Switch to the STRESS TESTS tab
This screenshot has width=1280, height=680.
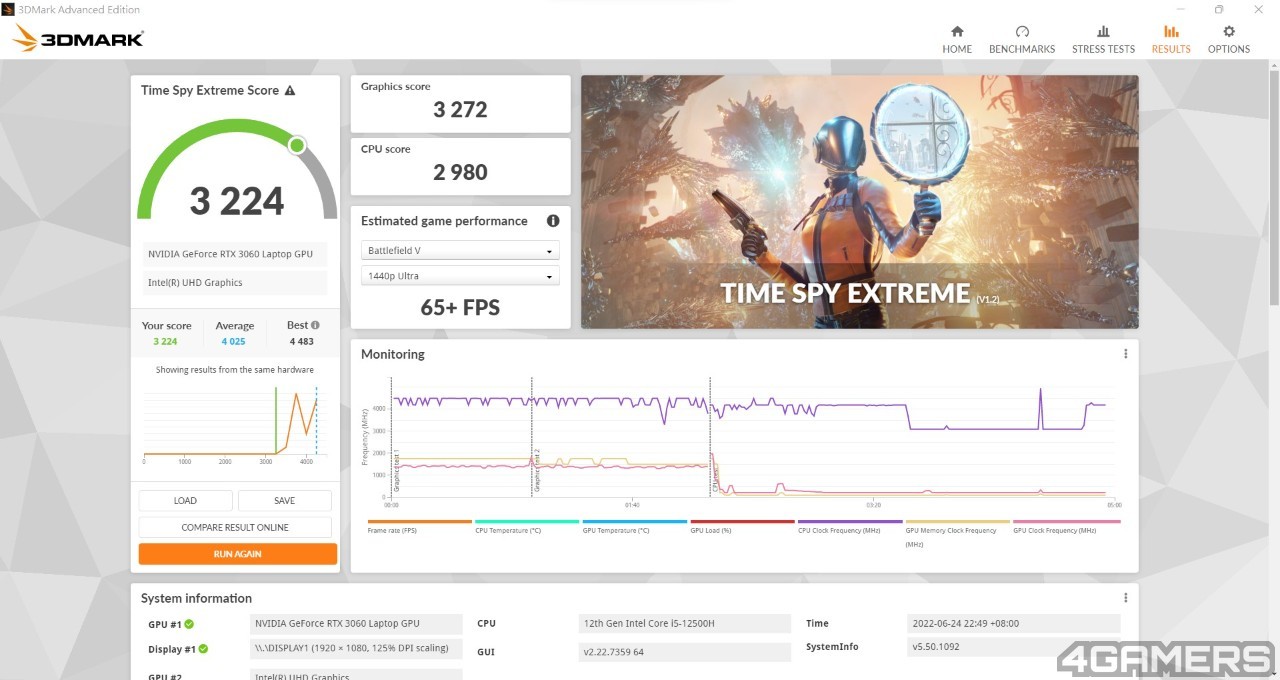pyautogui.click(x=1103, y=39)
